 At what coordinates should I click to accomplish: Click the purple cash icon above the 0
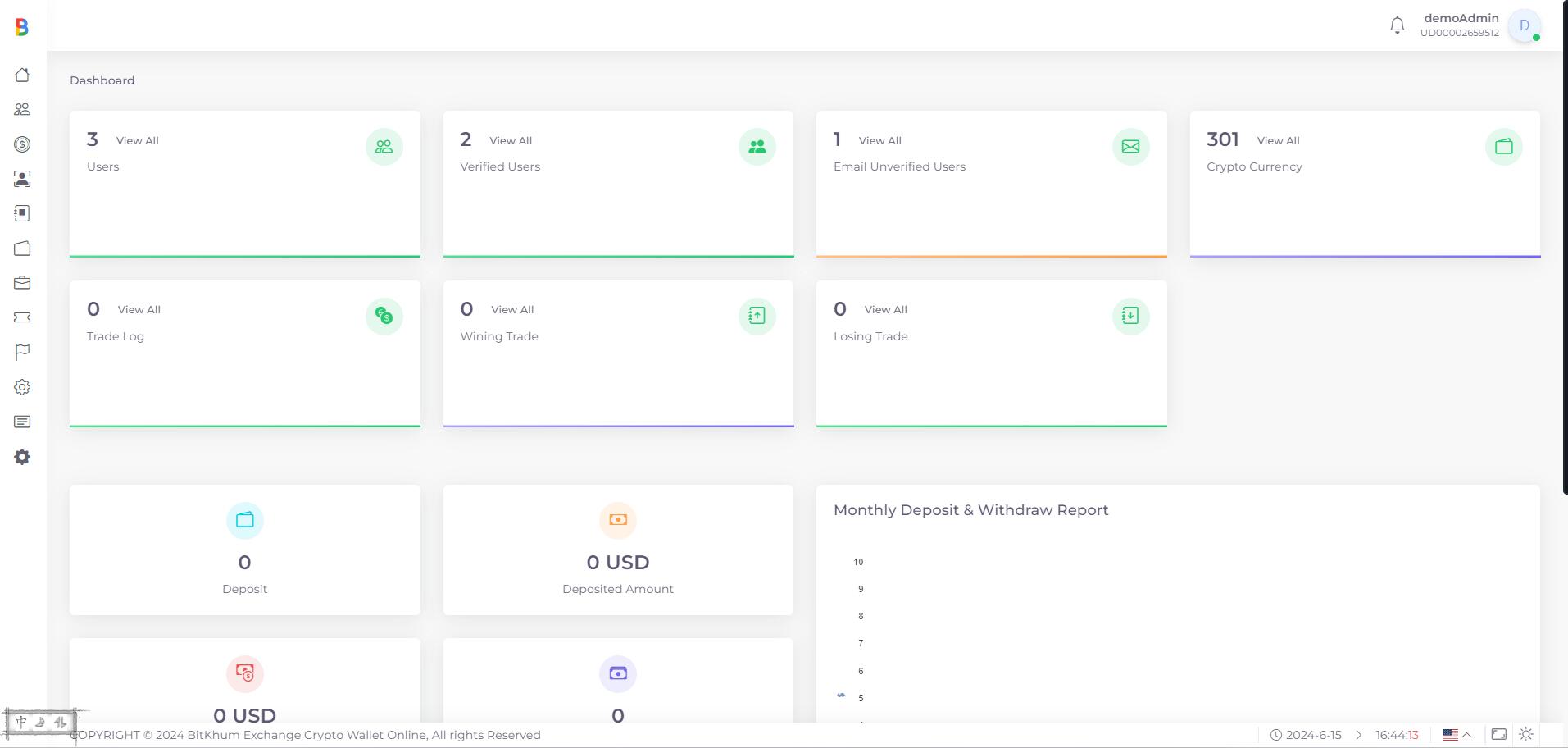coord(618,673)
